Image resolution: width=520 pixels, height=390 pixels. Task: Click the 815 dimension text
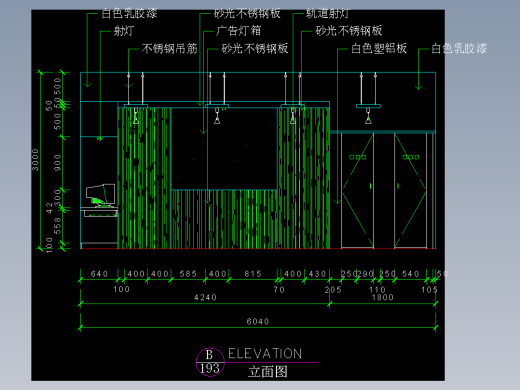click(253, 274)
